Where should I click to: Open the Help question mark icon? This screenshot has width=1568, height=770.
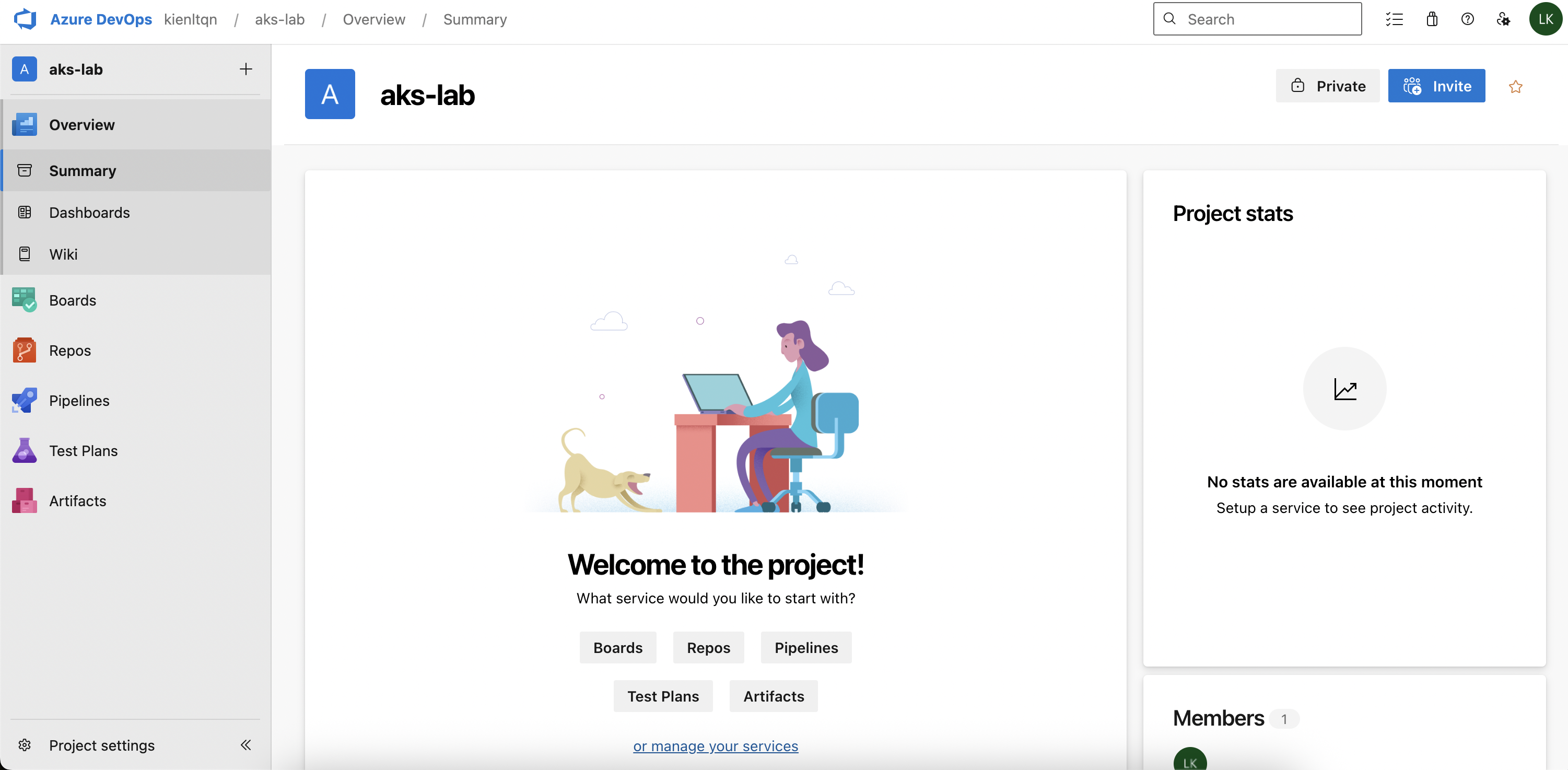pos(1468,19)
